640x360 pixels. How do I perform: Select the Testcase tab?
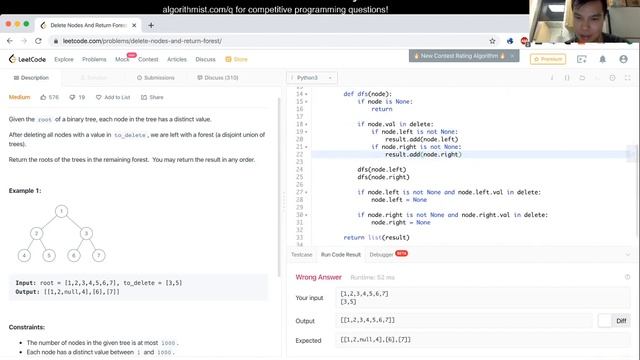pyautogui.click(x=301, y=255)
